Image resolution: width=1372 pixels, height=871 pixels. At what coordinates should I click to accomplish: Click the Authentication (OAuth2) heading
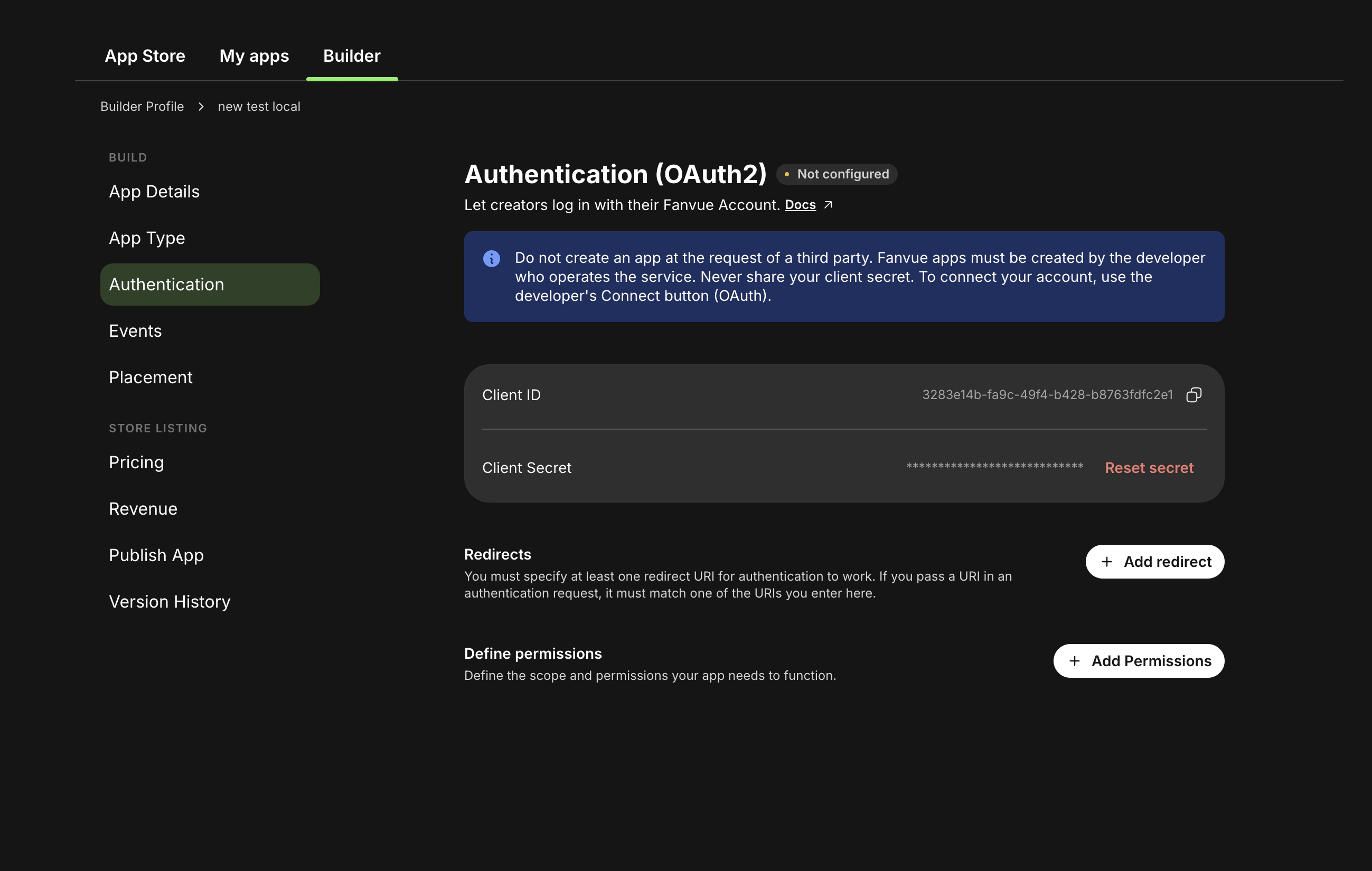615,174
